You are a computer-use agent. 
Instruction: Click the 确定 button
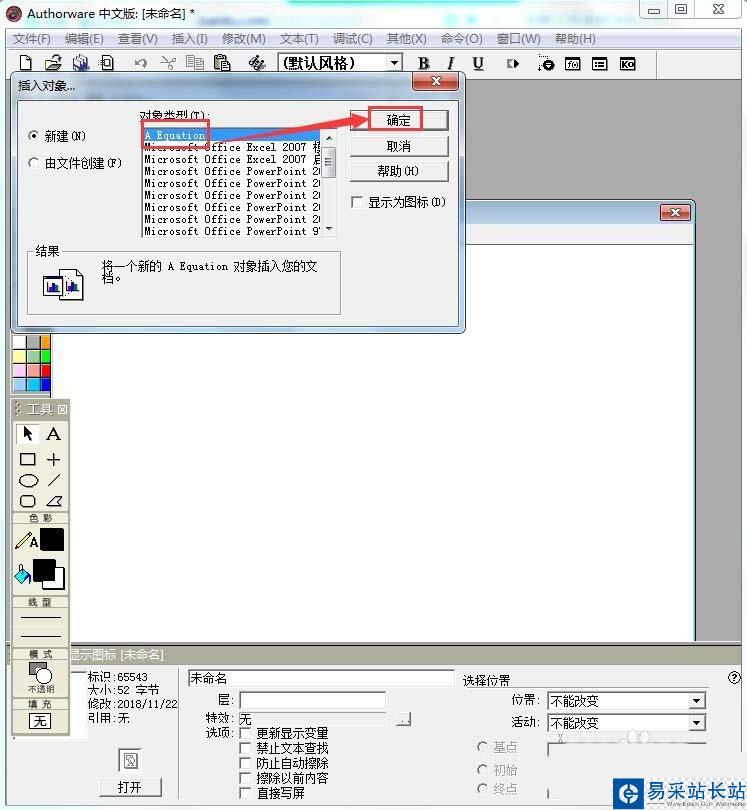[398, 120]
